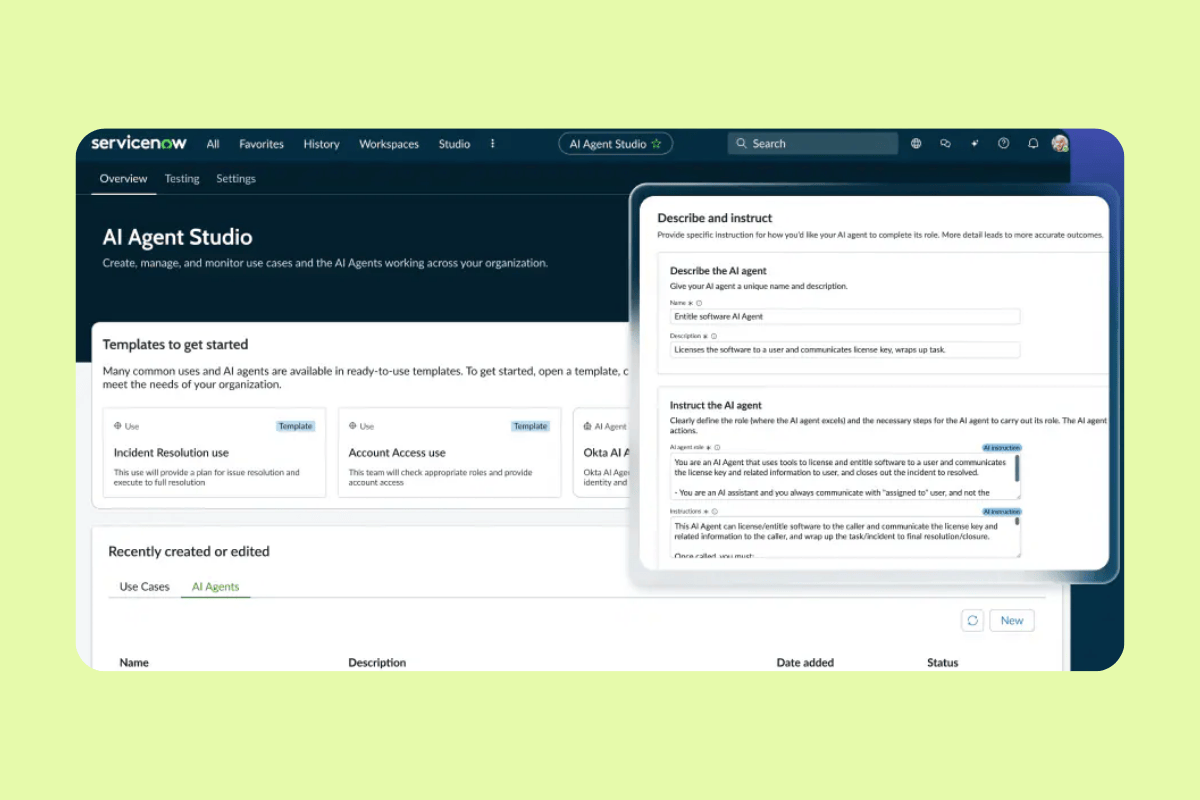Click inside the Search field

tap(812, 143)
